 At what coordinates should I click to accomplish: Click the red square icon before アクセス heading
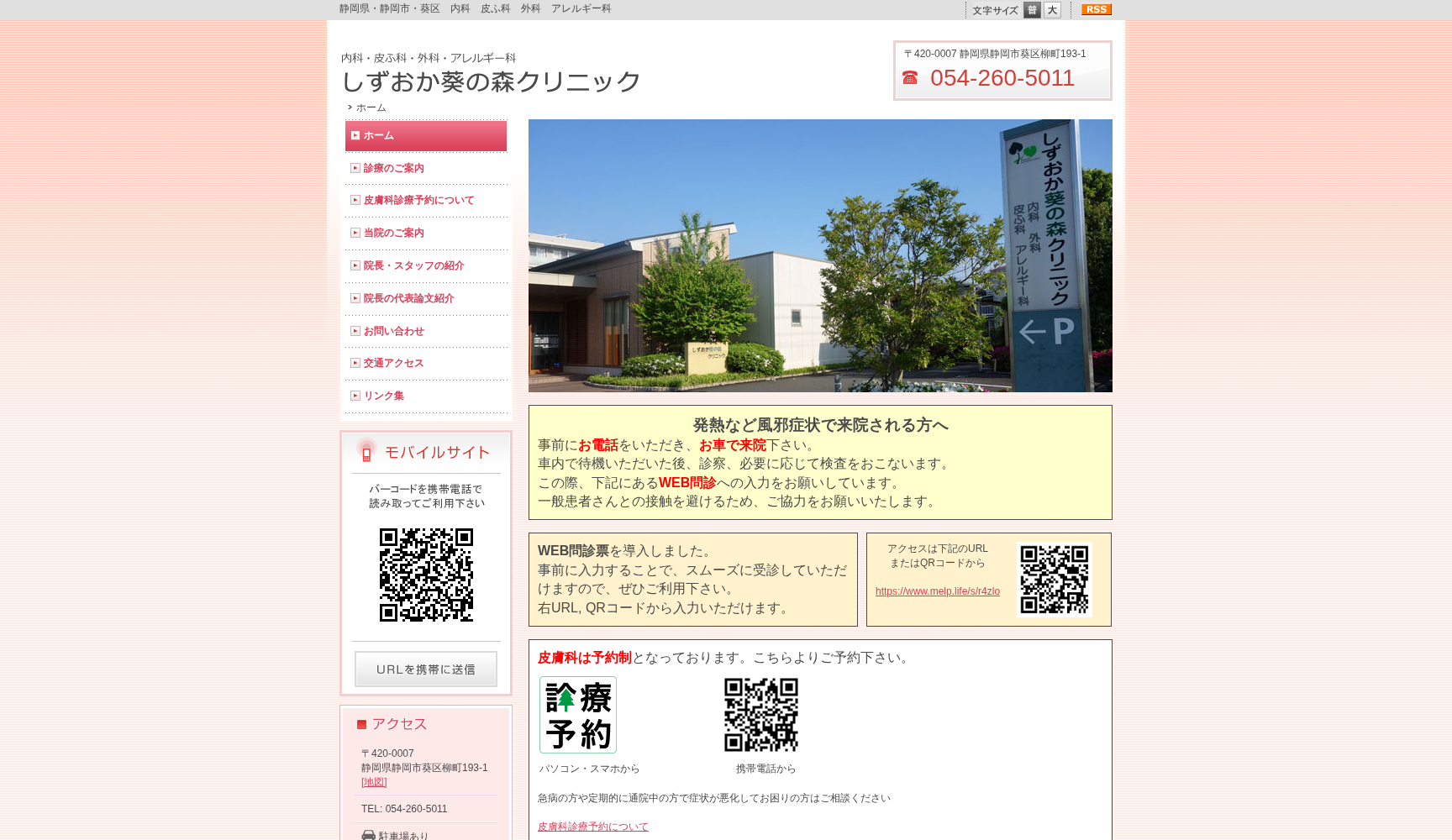coord(361,723)
